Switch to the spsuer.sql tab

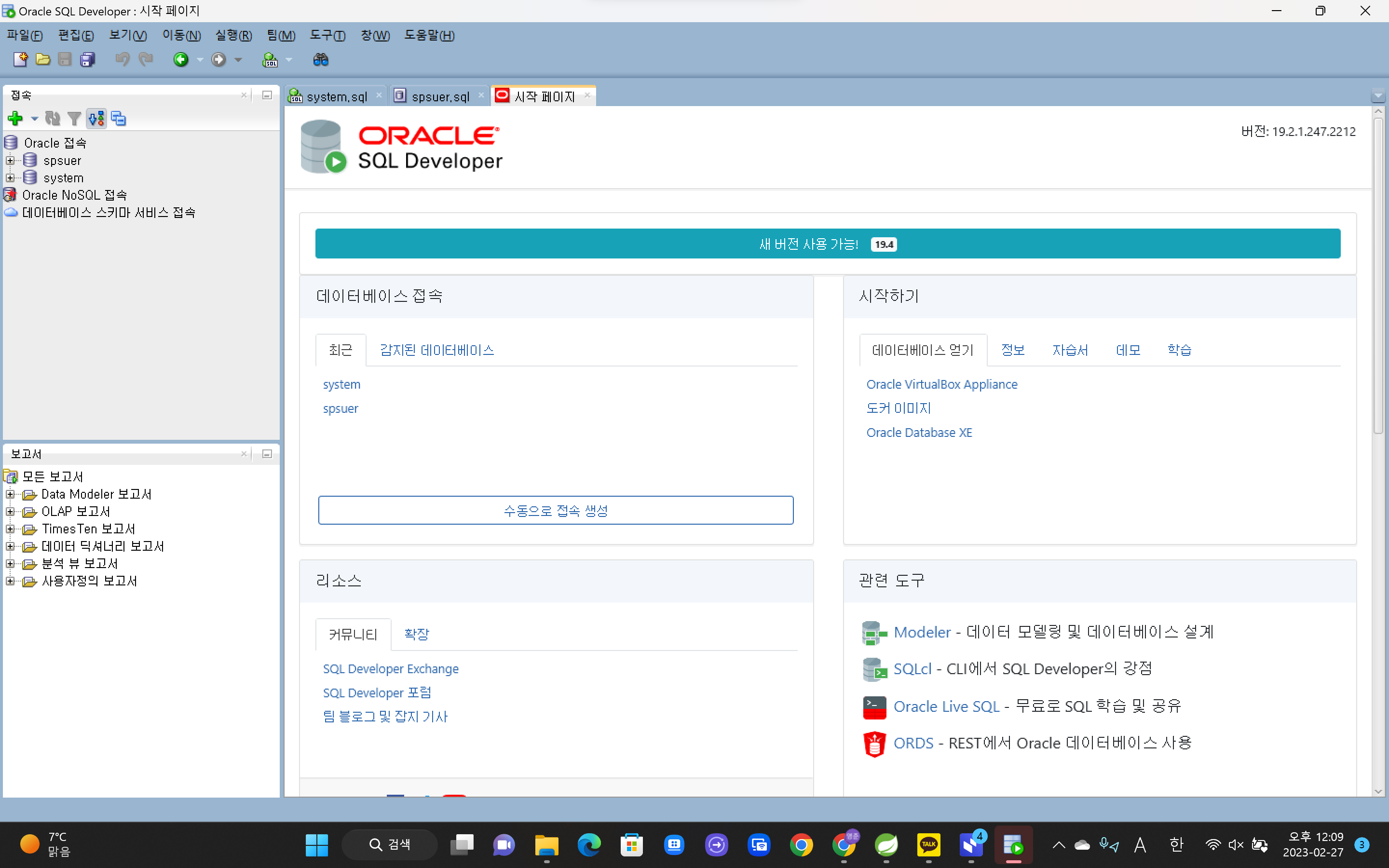[x=440, y=96]
